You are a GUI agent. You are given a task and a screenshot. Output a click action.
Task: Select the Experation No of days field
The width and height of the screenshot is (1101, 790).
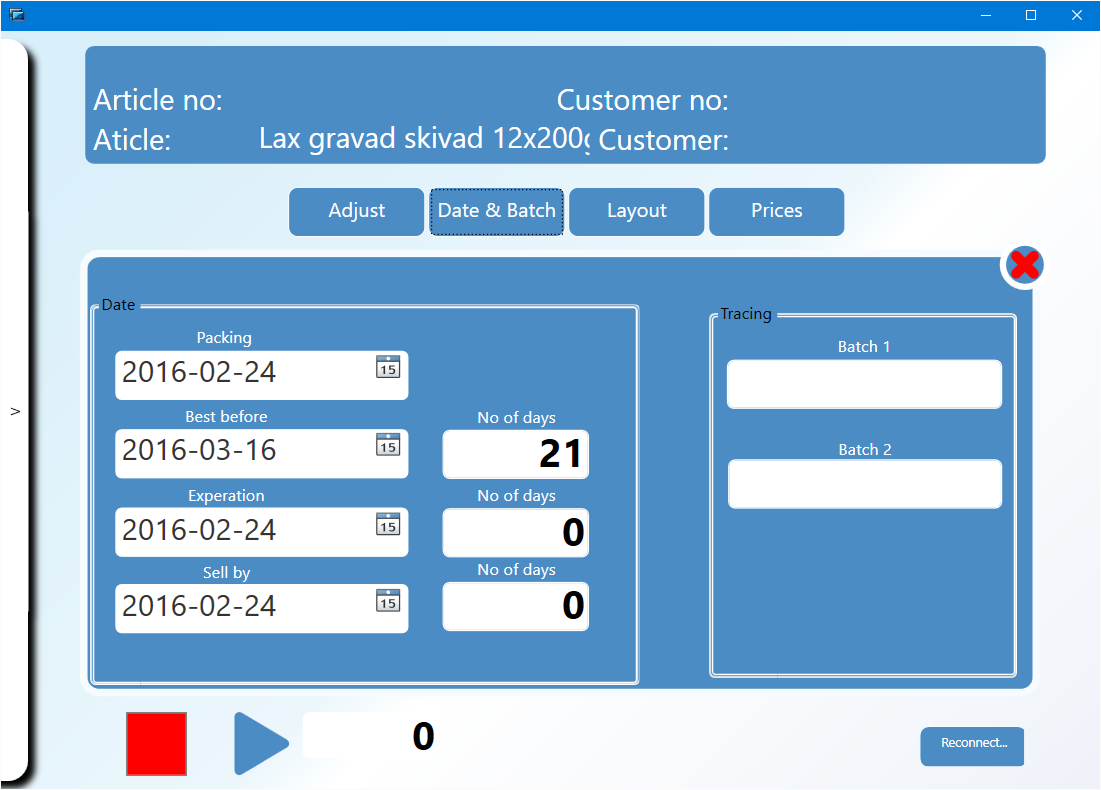(516, 532)
